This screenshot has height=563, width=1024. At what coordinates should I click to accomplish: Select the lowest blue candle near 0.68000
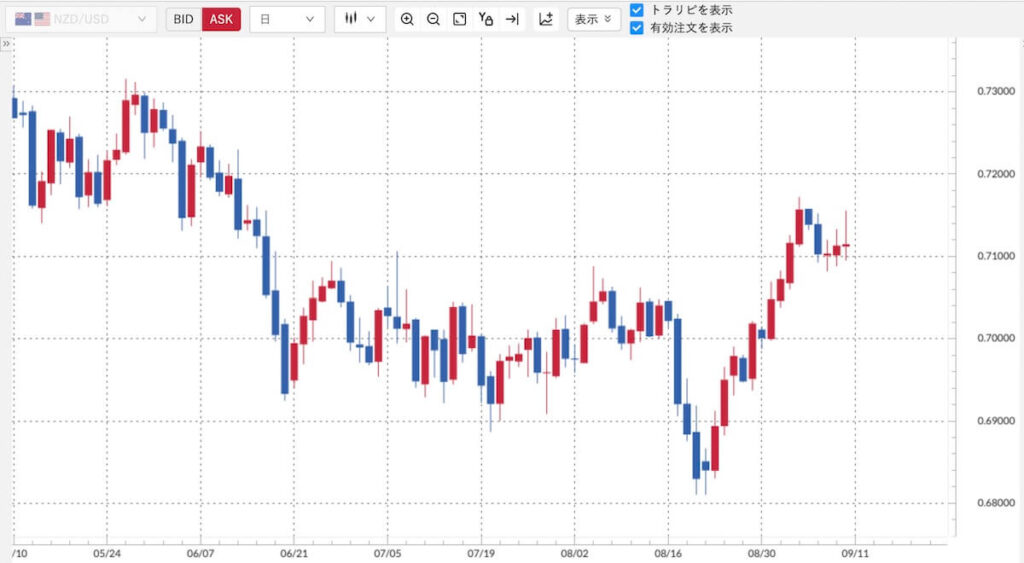pos(696,455)
